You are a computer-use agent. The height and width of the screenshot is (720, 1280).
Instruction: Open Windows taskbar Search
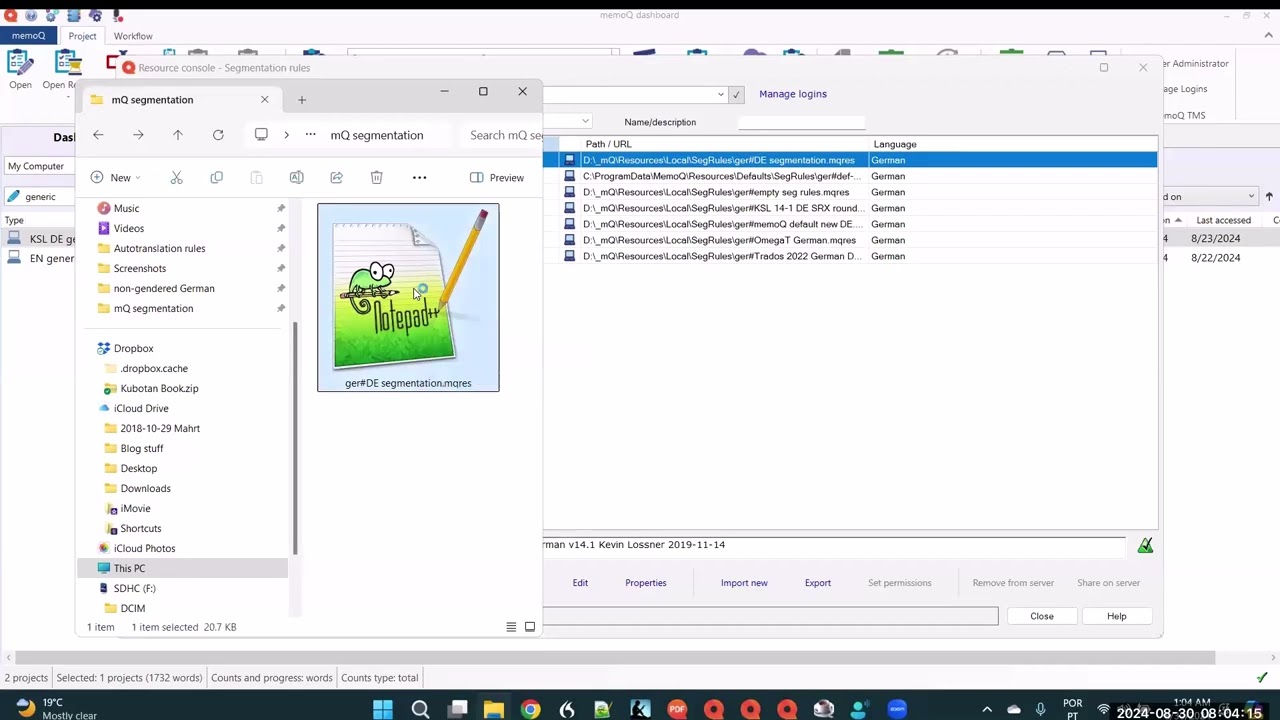[x=420, y=709]
